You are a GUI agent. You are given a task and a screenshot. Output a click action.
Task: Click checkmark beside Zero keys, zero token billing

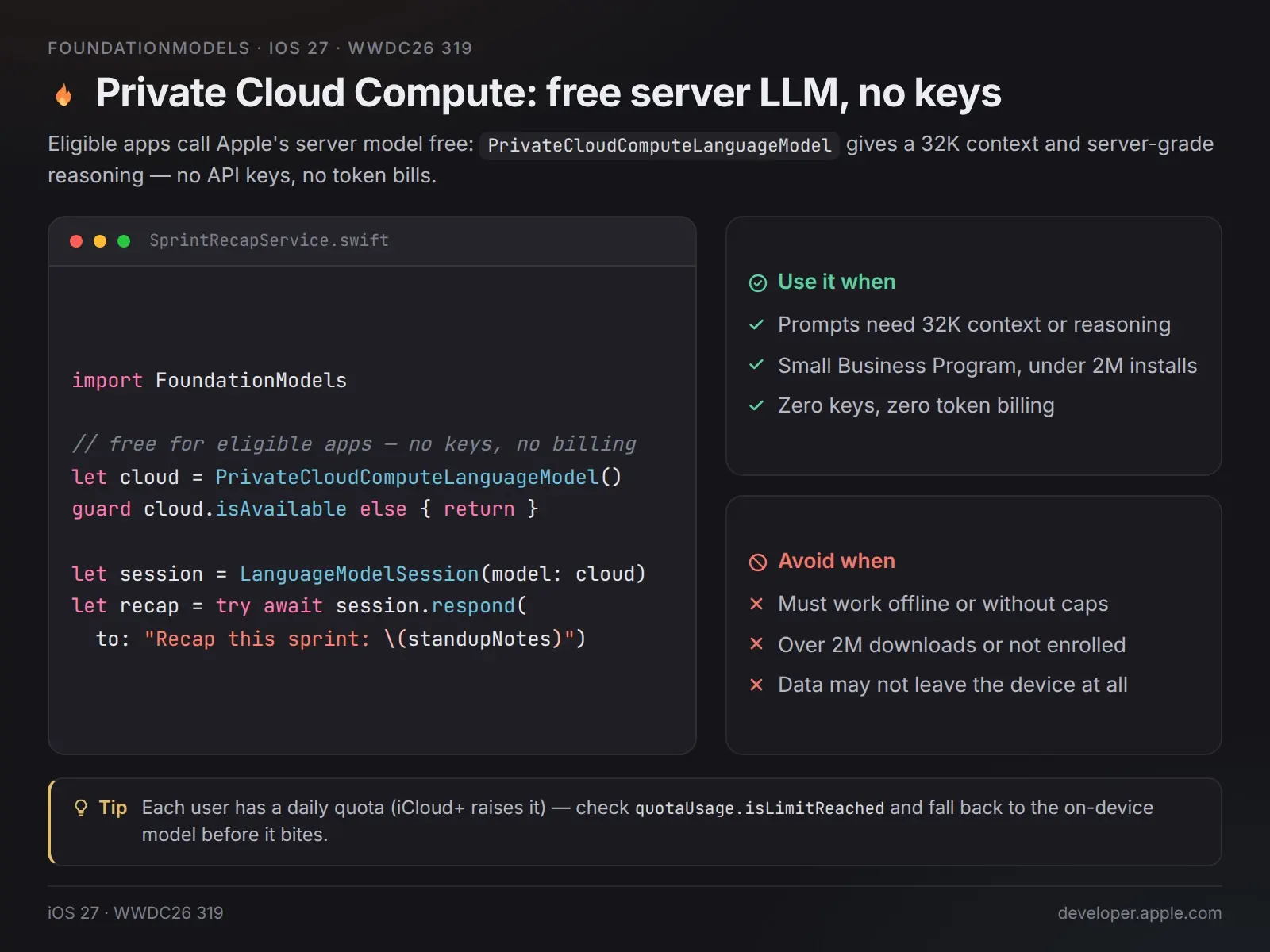756,405
